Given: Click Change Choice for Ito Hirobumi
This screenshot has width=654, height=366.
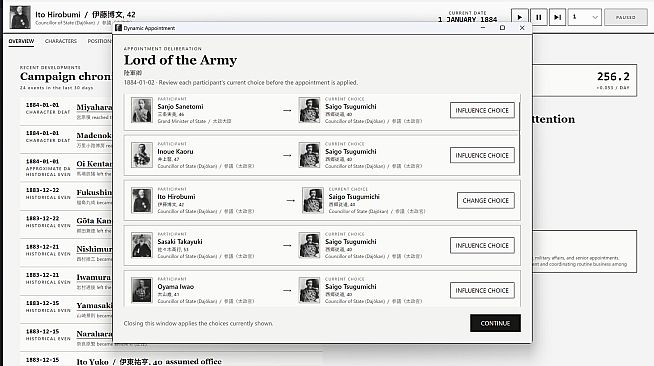Looking at the screenshot, I should (x=485, y=201).
